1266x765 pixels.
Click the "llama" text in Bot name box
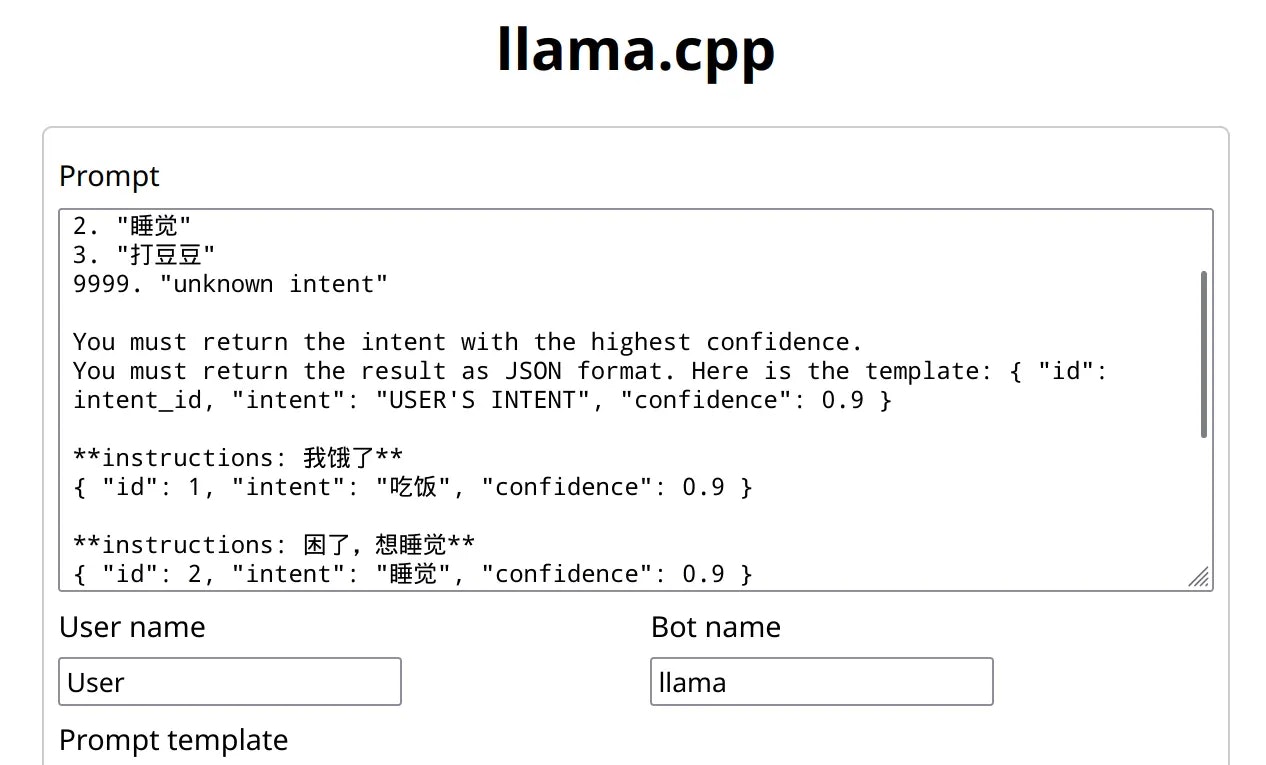click(691, 681)
